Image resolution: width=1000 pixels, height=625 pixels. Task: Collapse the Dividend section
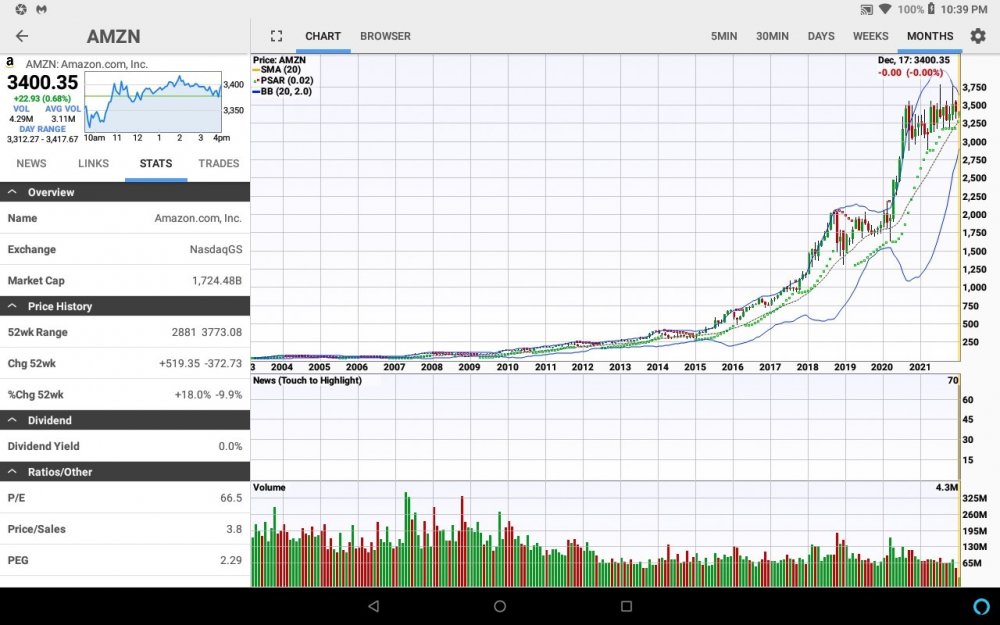125,420
